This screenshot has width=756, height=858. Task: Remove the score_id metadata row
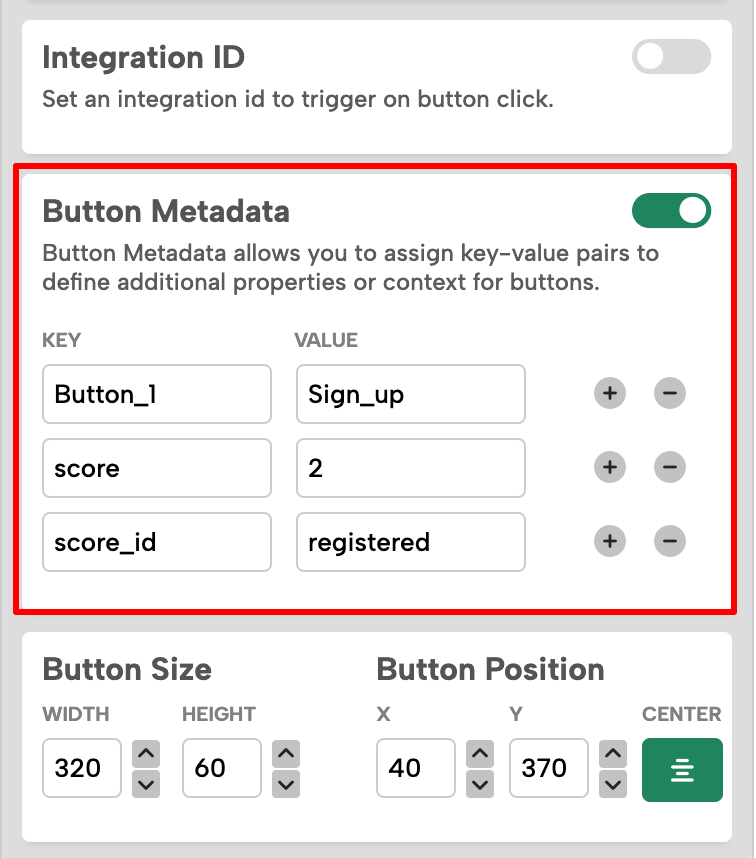click(x=669, y=542)
